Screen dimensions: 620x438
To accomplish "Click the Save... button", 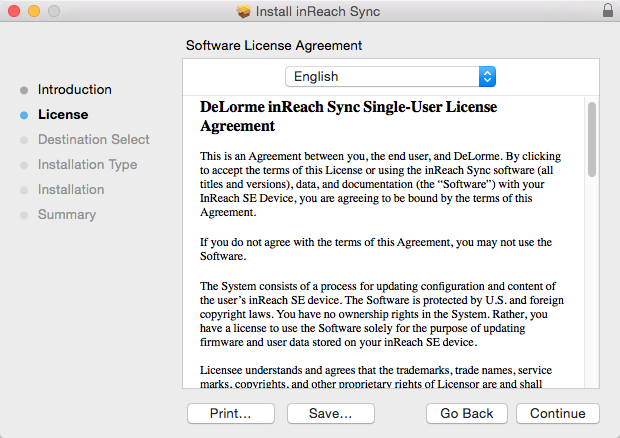I will [331, 413].
